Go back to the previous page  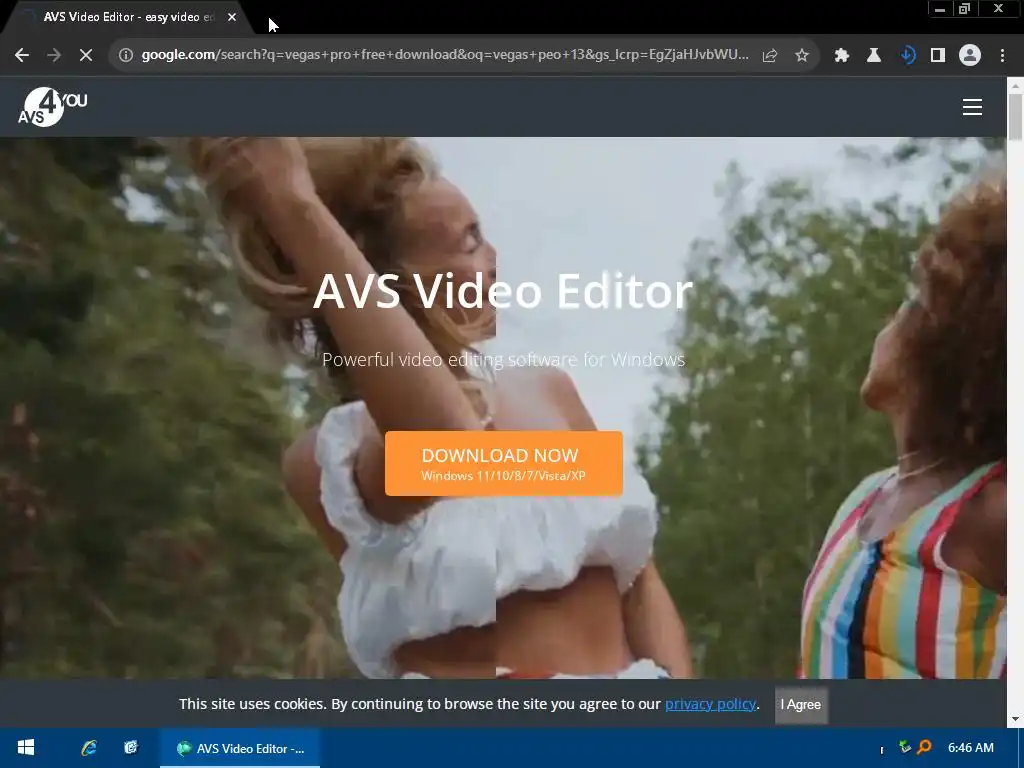[x=22, y=56]
